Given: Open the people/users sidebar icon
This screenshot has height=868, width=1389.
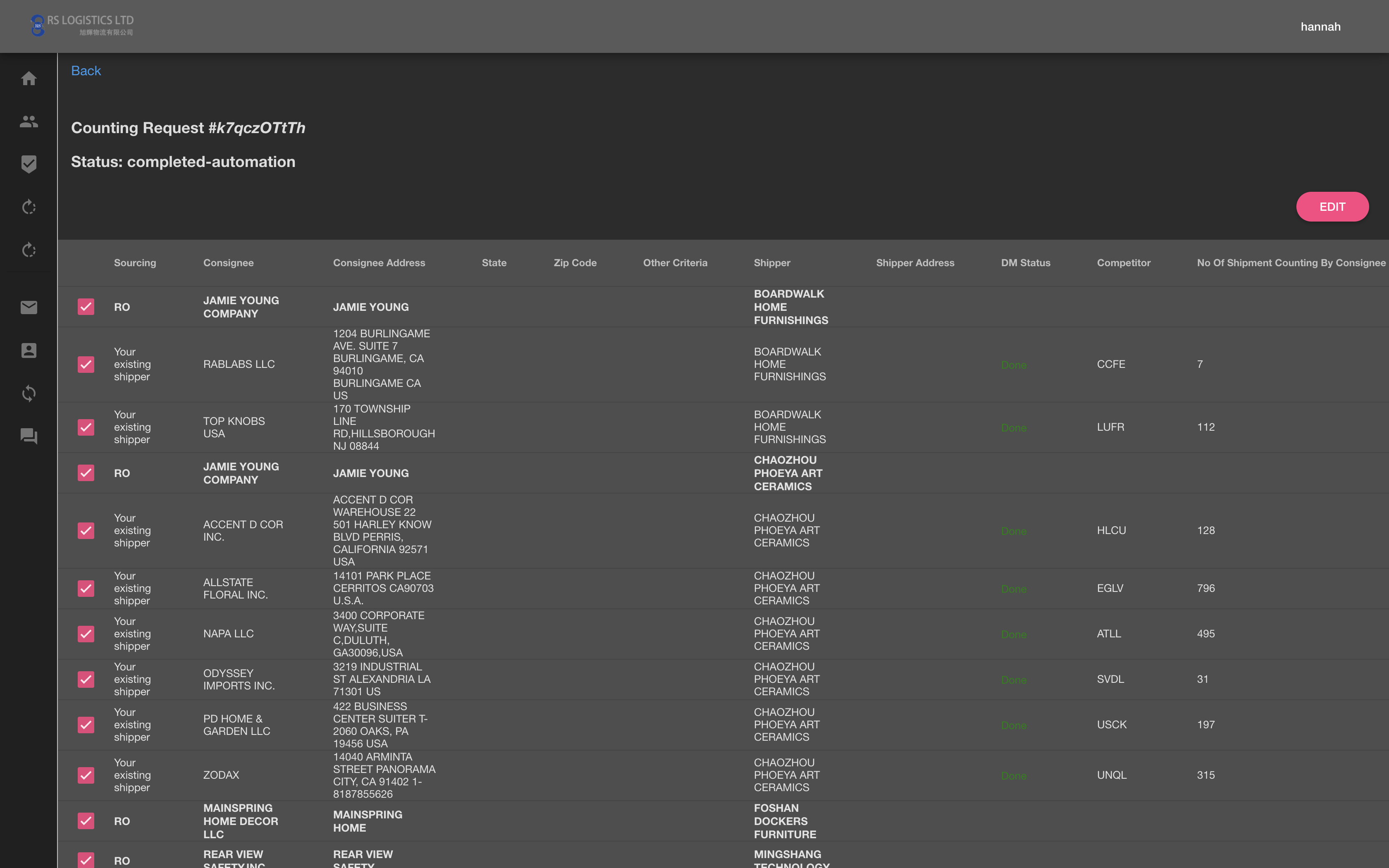Looking at the screenshot, I should pos(29,121).
